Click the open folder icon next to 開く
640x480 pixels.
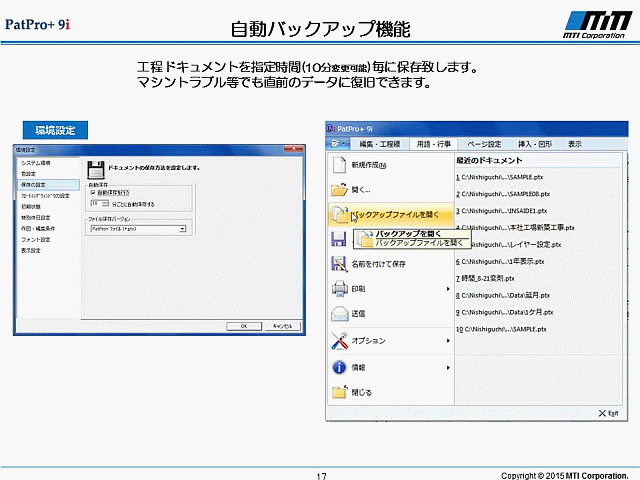[339, 190]
